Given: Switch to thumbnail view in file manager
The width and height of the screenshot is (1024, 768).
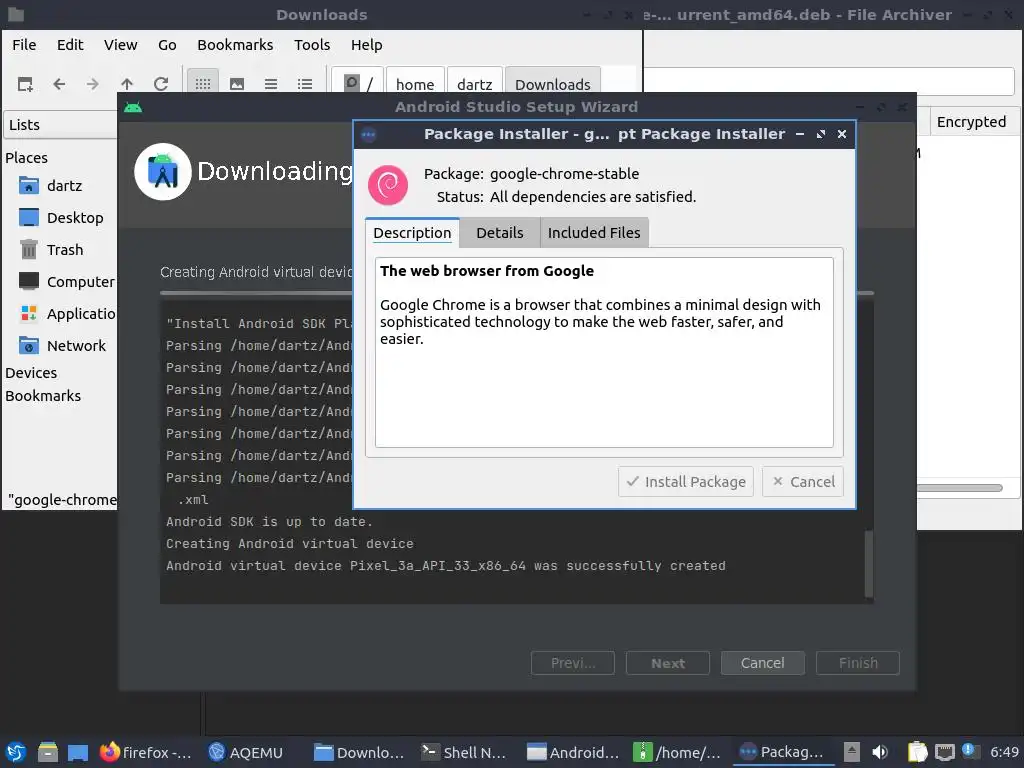Looking at the screenshot, I should click(x=237, y=84).
